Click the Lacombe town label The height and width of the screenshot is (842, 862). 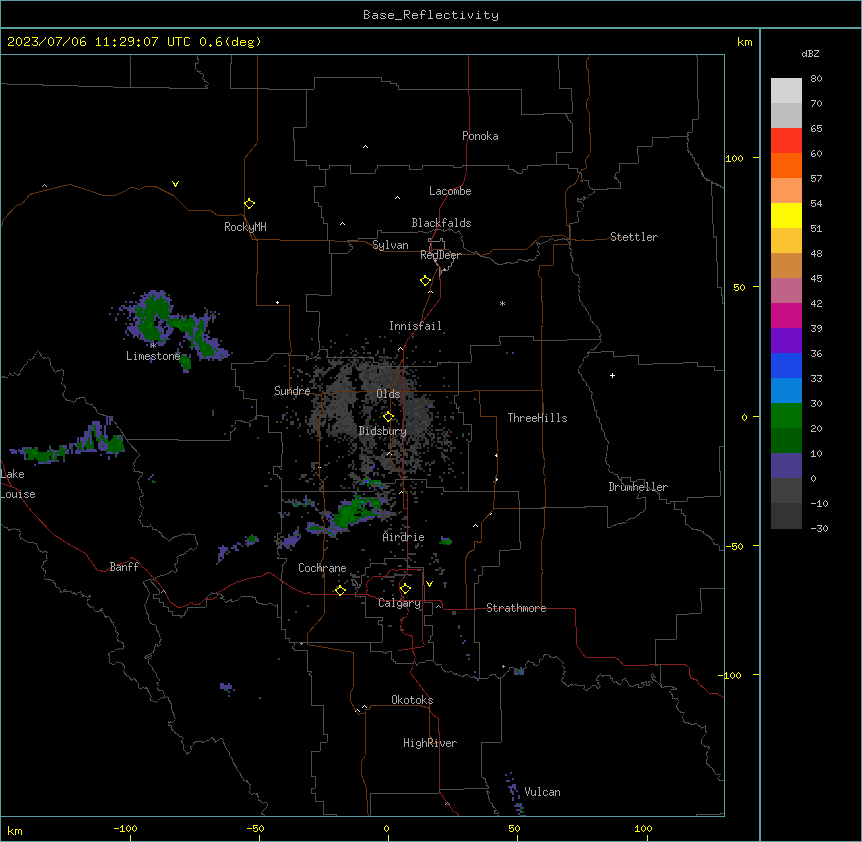click(450, 191)
